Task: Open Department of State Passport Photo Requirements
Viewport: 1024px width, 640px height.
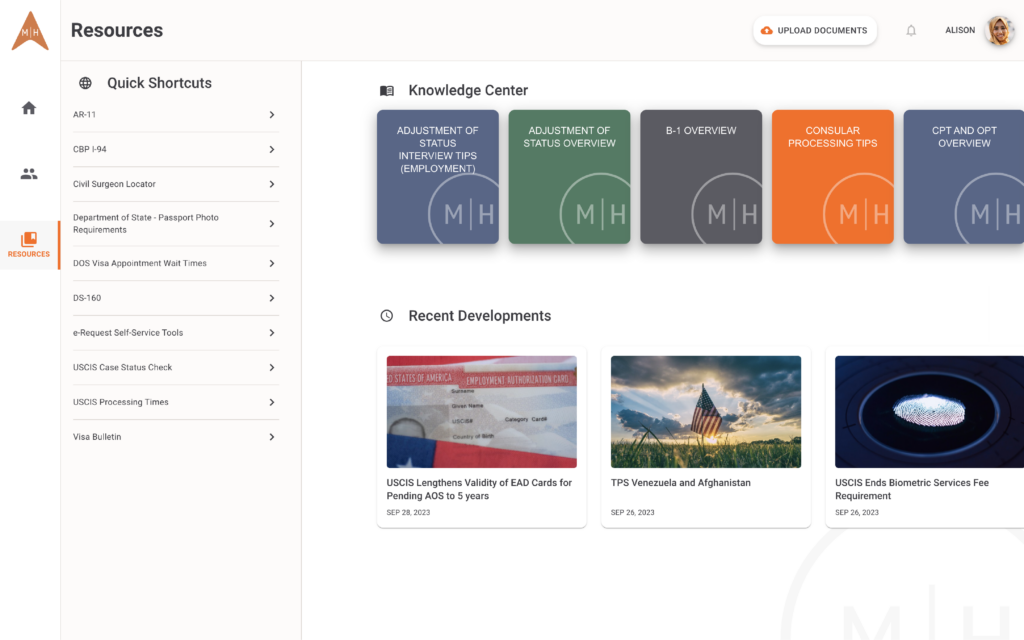Action: [x=146, y=224]
